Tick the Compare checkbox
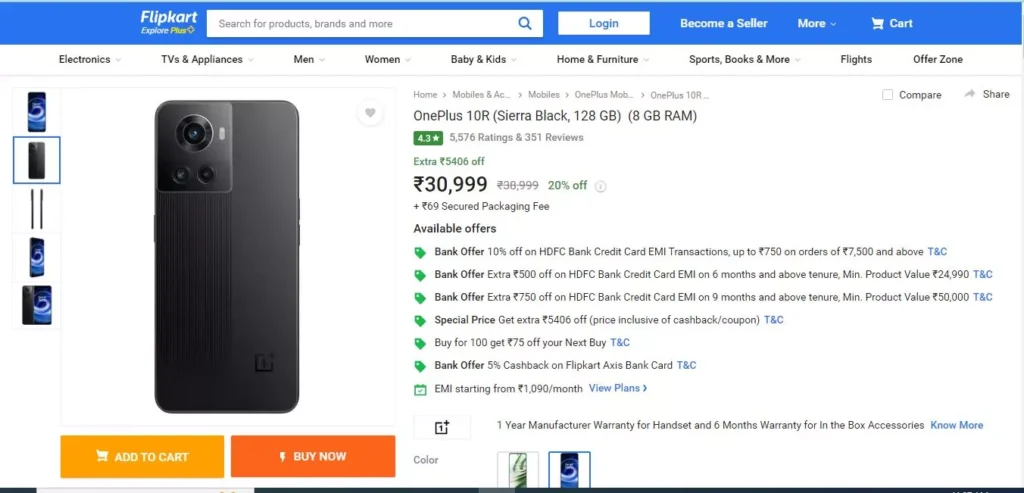Screen dimensions: 1024x493 click(x=888, y=95)
